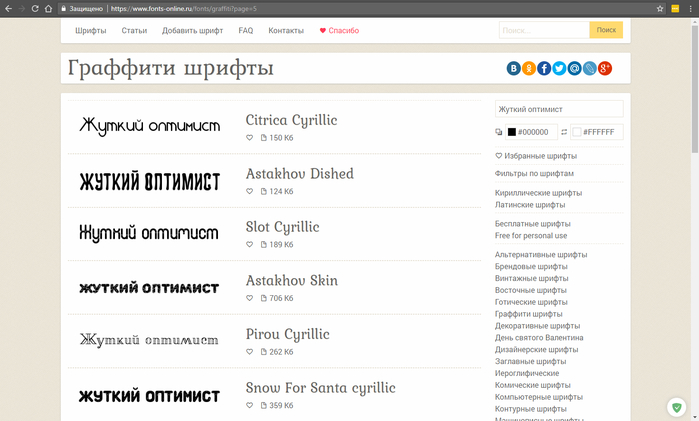This screenshot has height=421, width=699.
Task: Open Винтажные шрифты category
Action: (532, 278)
